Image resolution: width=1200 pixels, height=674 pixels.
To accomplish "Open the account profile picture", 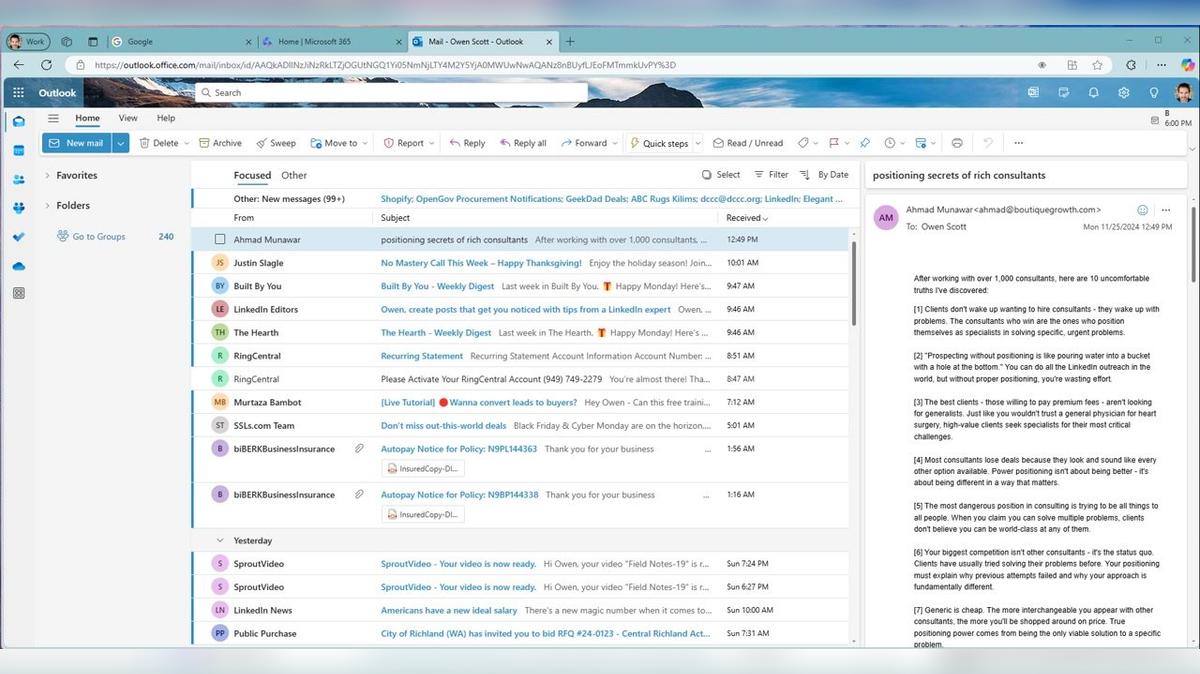I will click(1183, 93).
